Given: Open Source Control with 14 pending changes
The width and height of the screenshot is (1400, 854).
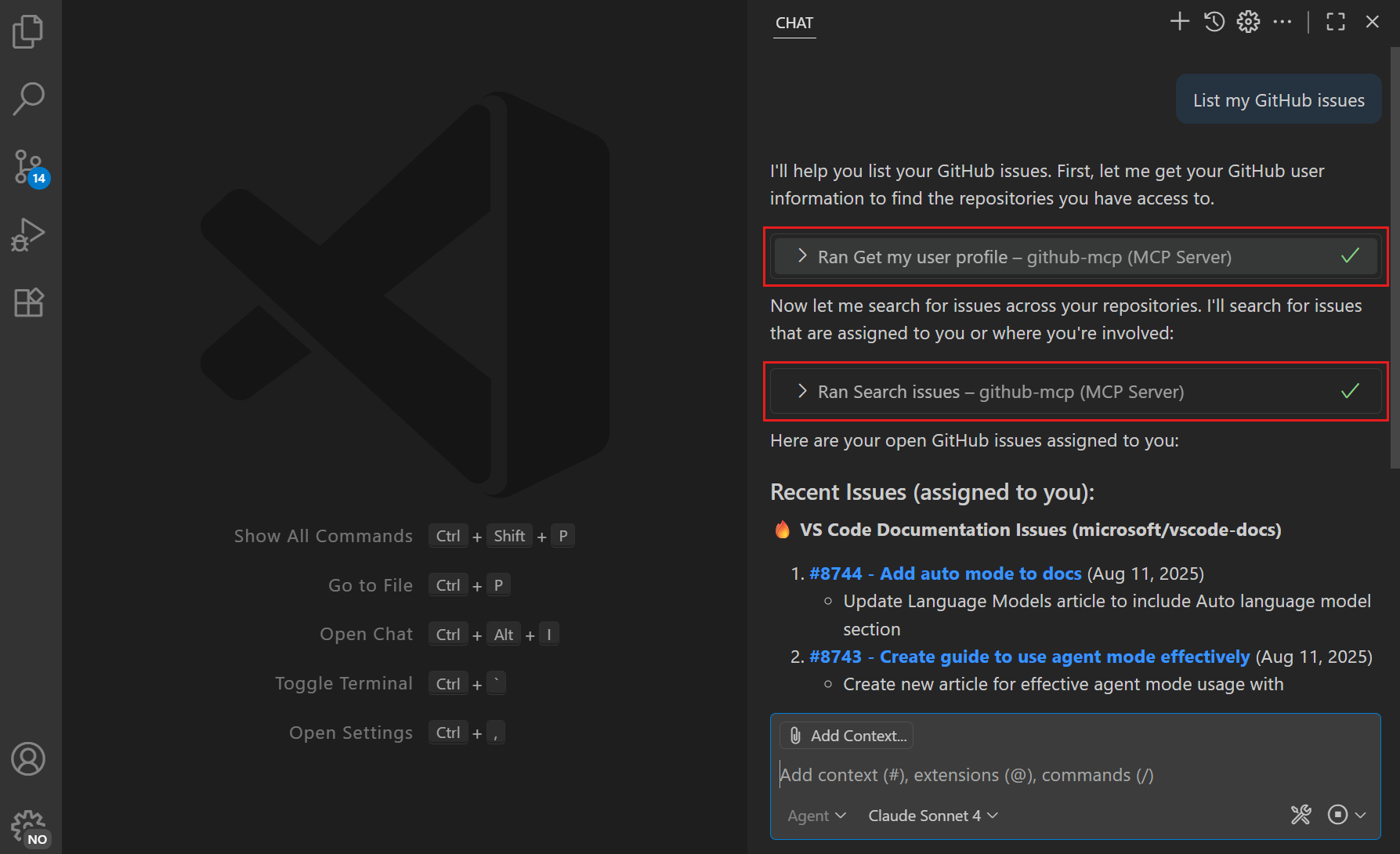Looking at the screenshot, I should (29, 166).
